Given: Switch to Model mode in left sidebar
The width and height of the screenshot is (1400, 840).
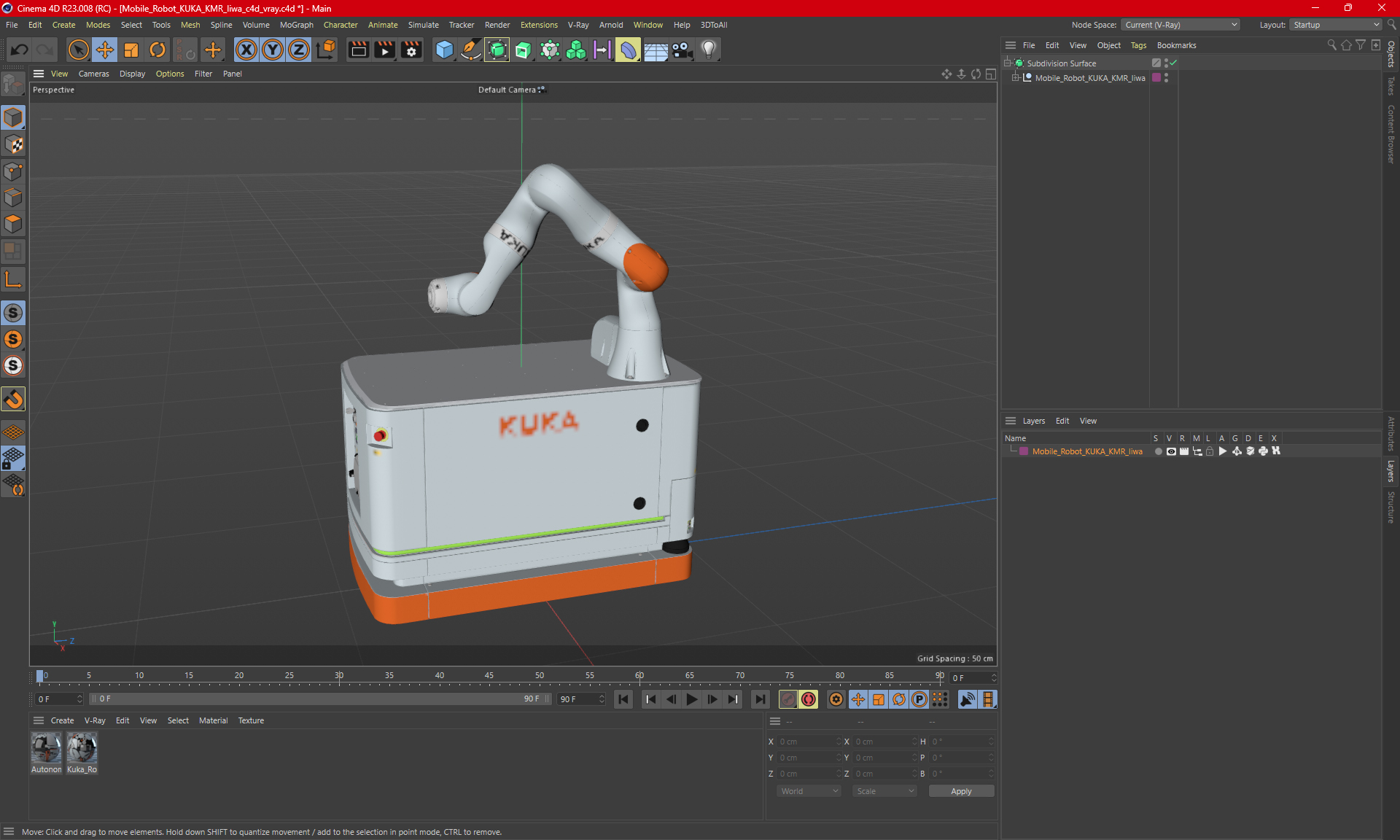Looking at the screenshot, I should pos(13,118).
